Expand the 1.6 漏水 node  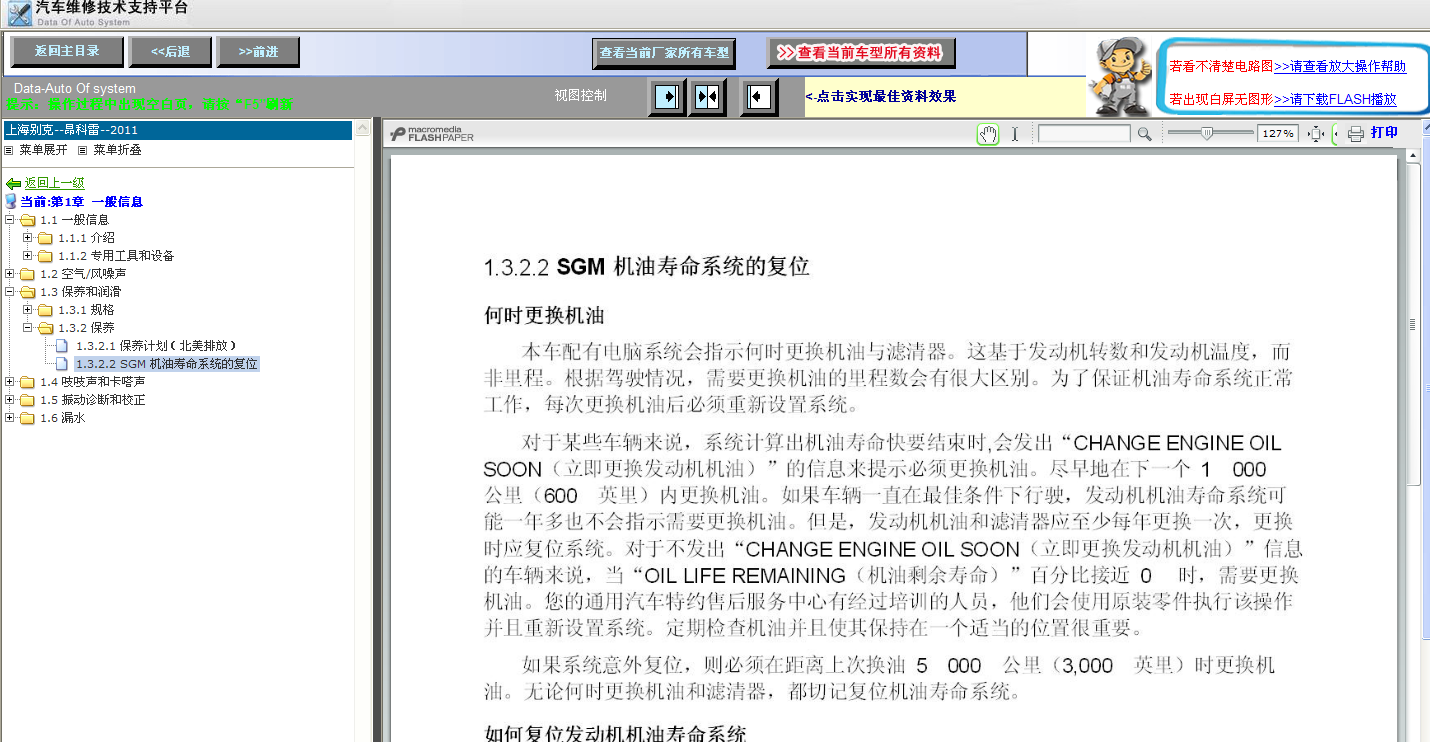click(10, 418)
